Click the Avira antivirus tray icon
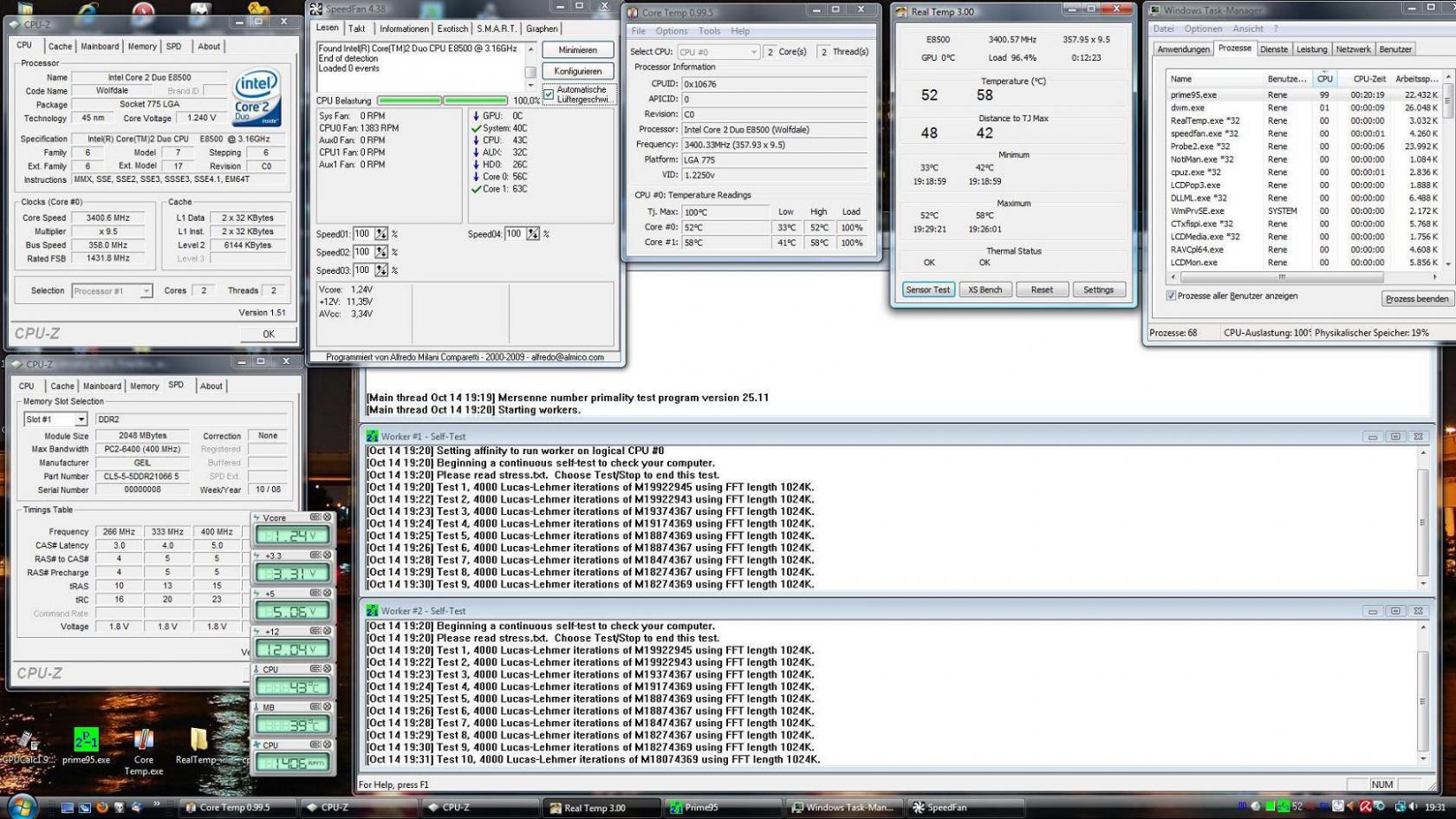The height and width of the screenshot is (819, 1456). (1365, 807)
